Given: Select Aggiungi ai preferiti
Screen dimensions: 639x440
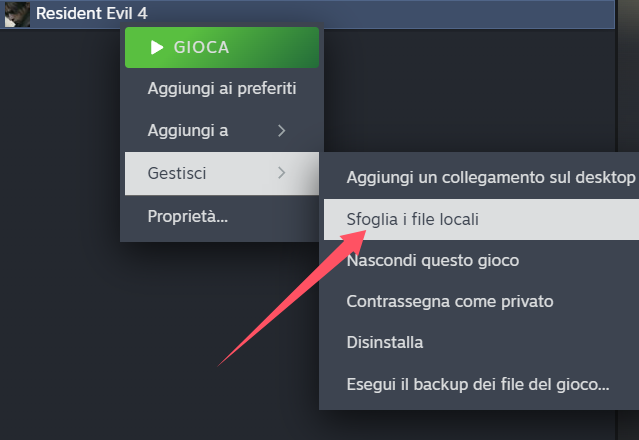Looking at the screenshot, I should 222,89.
